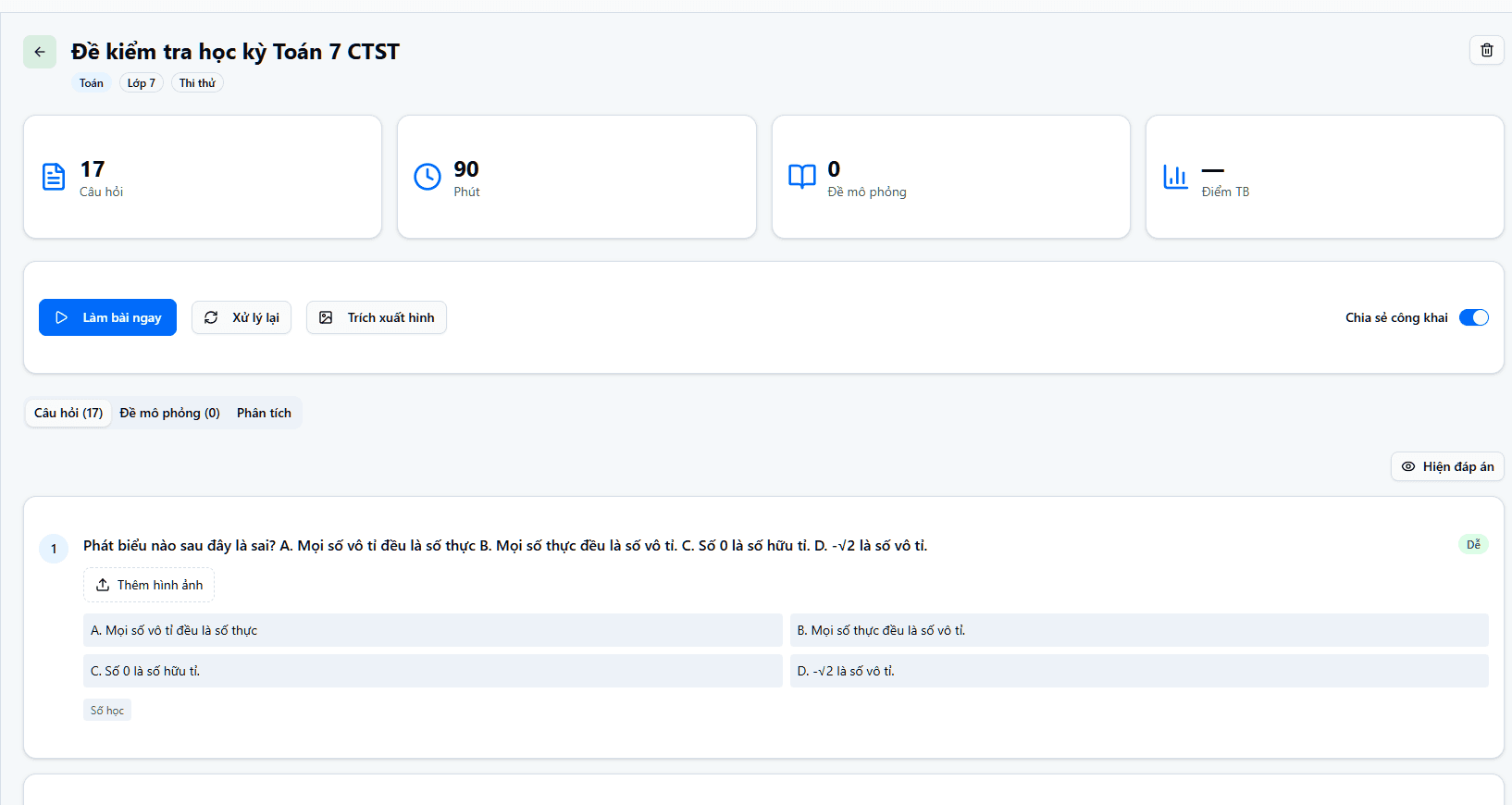Screen dimensions: 1512x805
Task: Click the clock icon in the Phút card
Action: [428, 177]
